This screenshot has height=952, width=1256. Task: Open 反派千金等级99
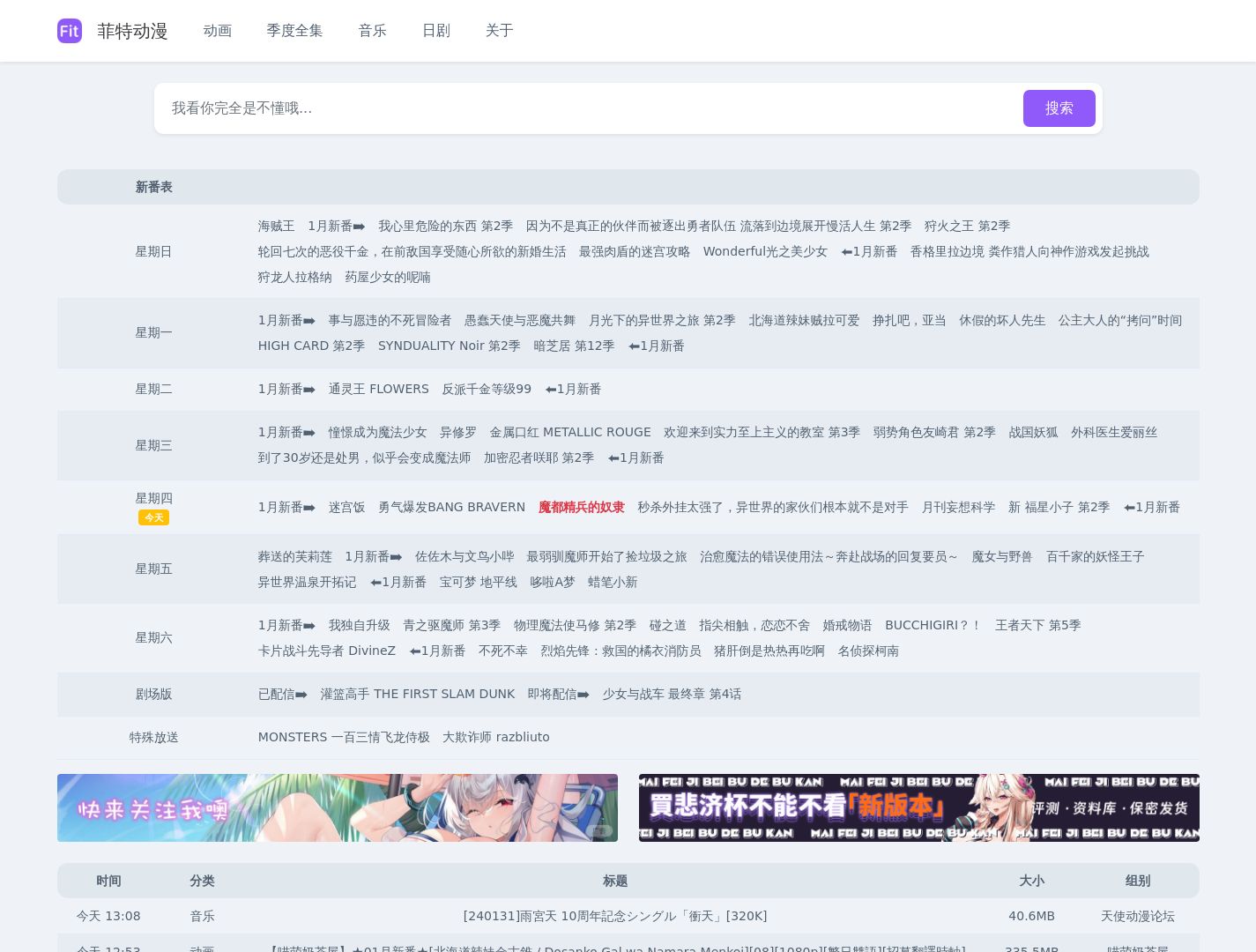(487, 390)
